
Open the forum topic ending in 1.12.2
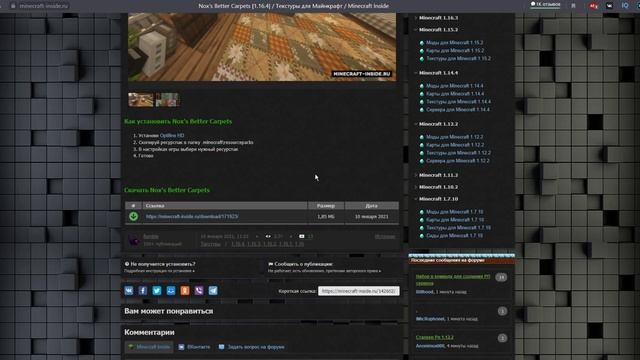435,337
